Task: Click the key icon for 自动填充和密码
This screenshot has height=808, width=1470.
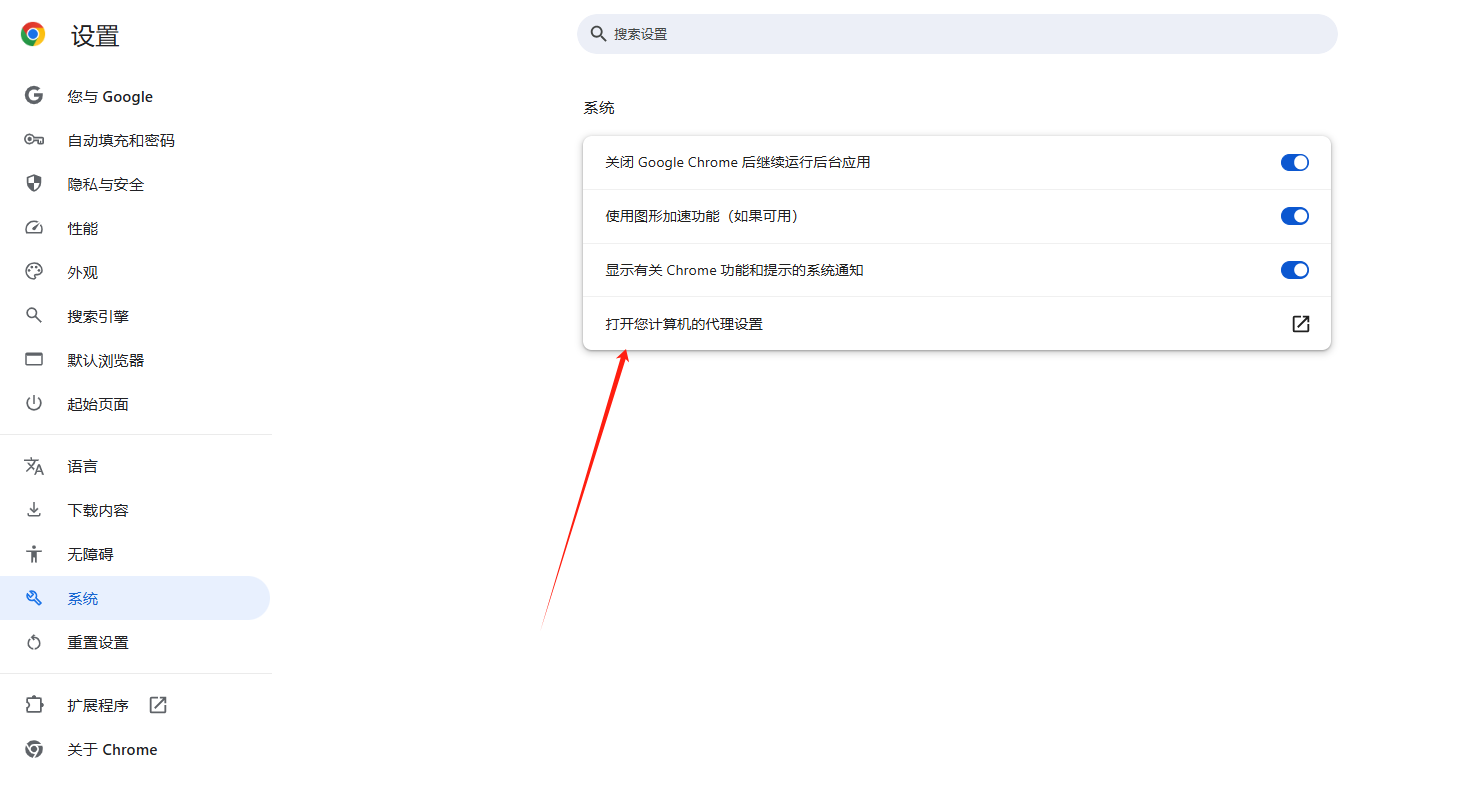Action: 34,140
